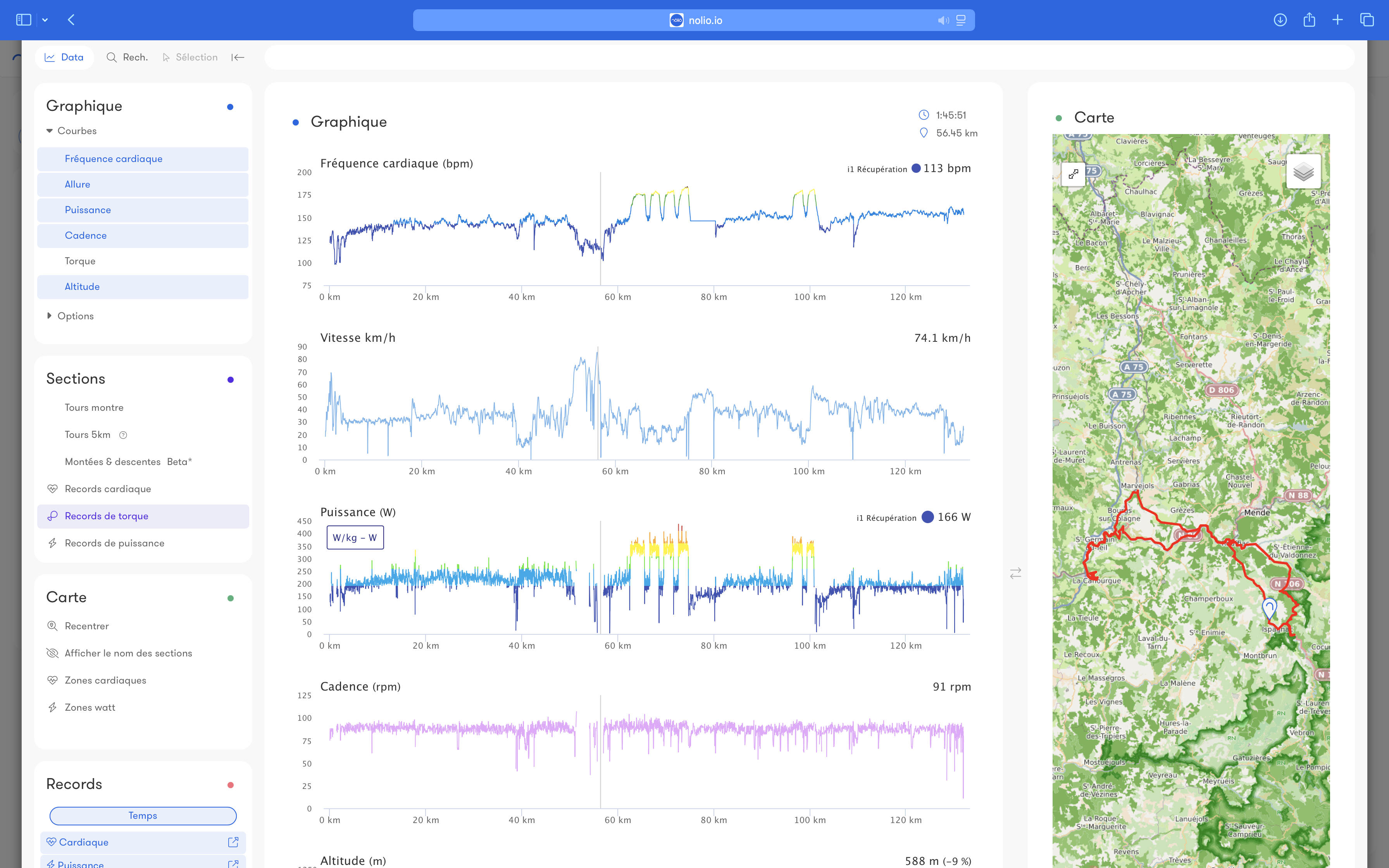
Task: Toggle the Torque curve on
Action: [x=80, y=261]
